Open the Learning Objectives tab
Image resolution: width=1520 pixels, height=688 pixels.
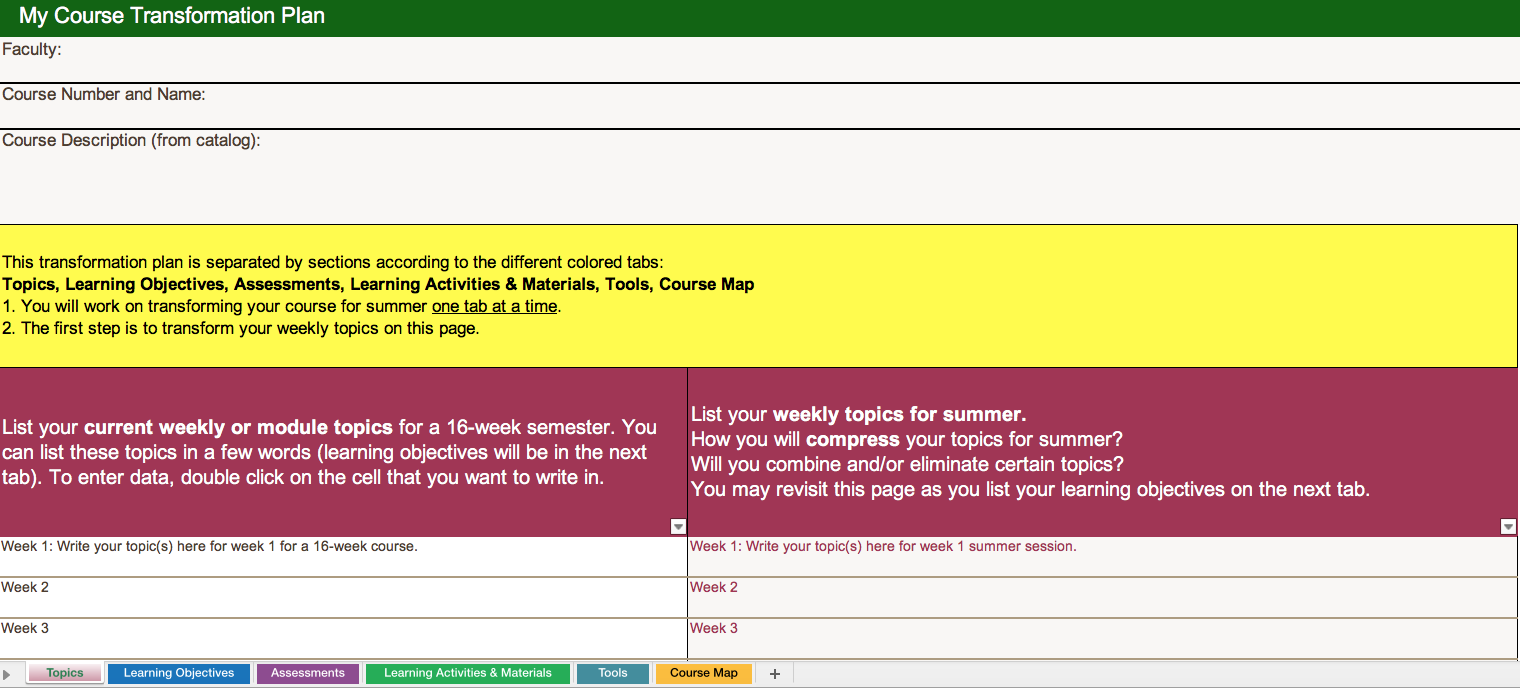[x=179, y=673]
